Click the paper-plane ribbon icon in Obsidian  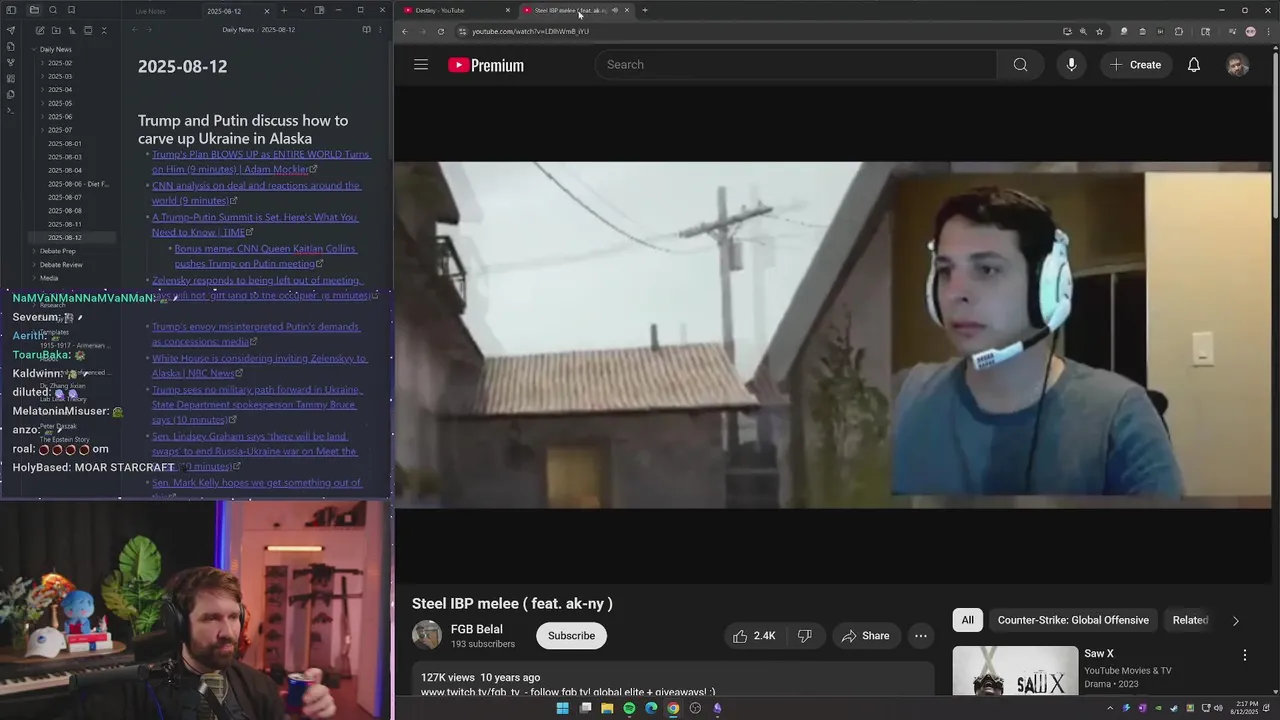click(x=11, y=30)
